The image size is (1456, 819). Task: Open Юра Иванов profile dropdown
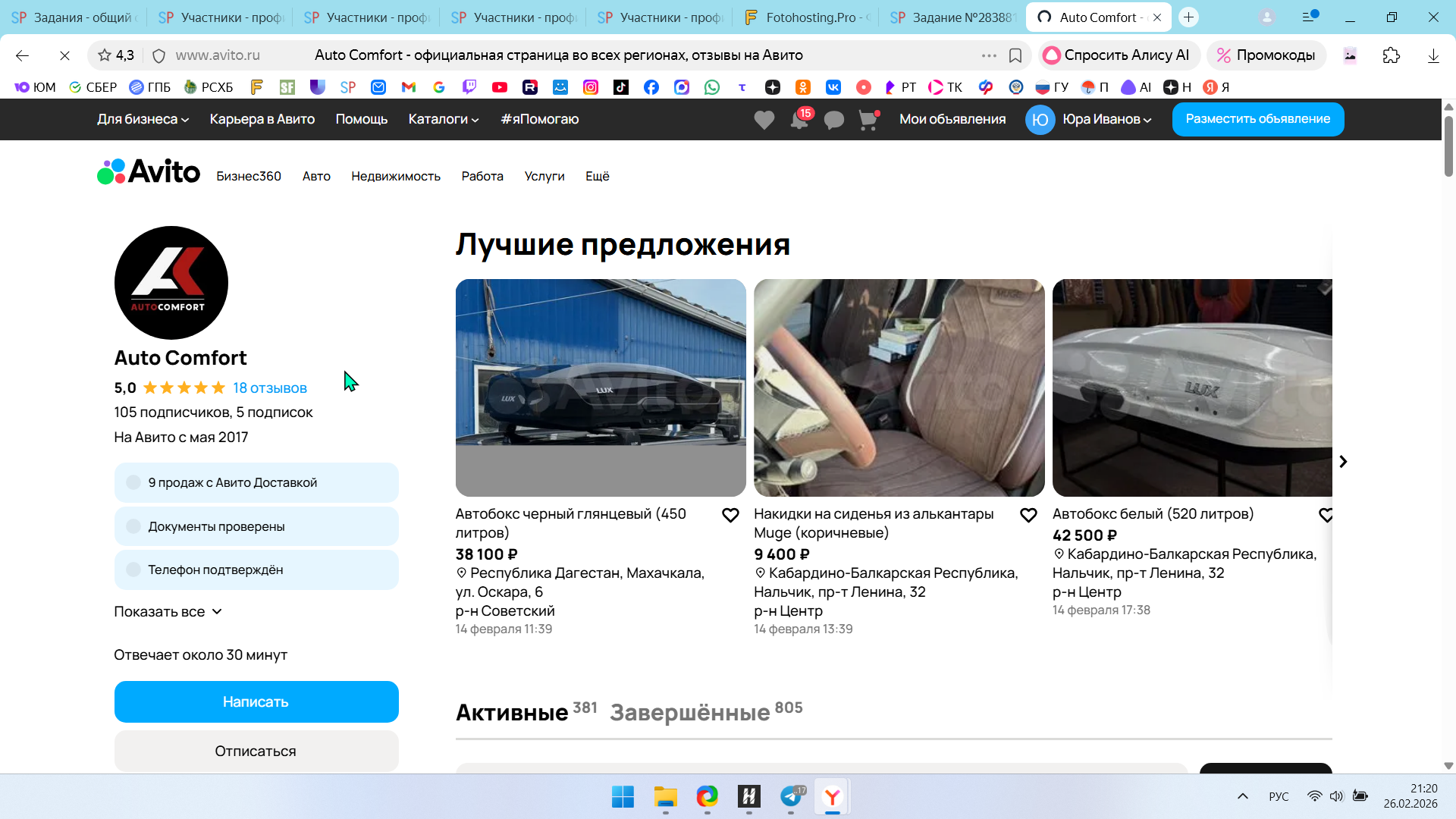pyautogui.click(x=1106, y=119)
